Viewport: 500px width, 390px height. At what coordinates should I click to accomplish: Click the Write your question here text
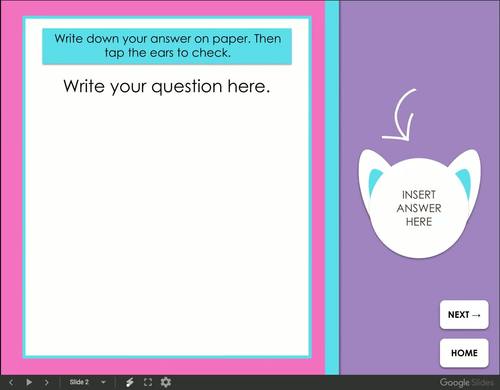(x=167, y=86)
